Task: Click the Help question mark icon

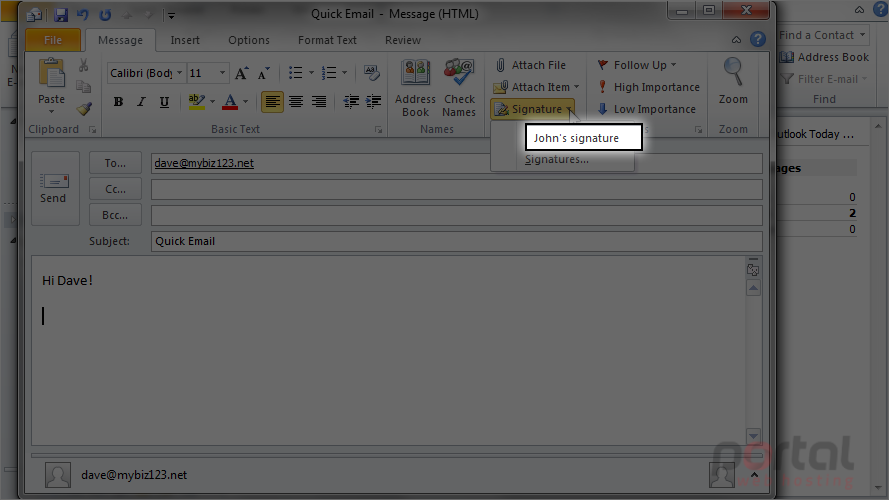Action: [757, 39]
